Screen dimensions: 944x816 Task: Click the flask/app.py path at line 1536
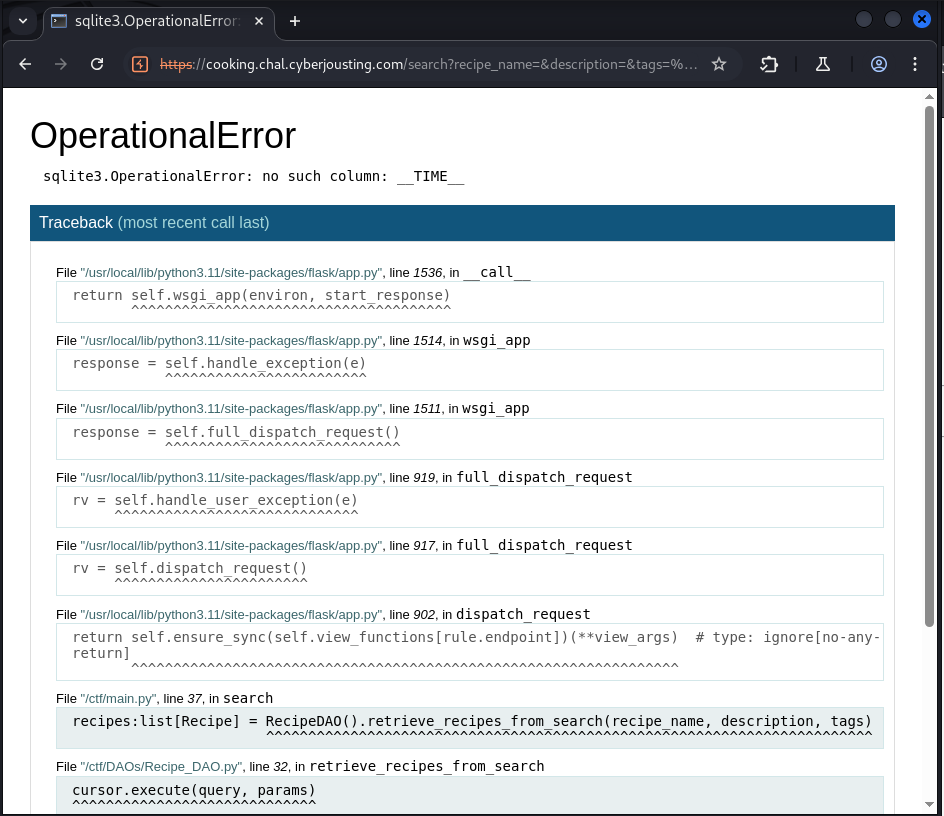231,273
